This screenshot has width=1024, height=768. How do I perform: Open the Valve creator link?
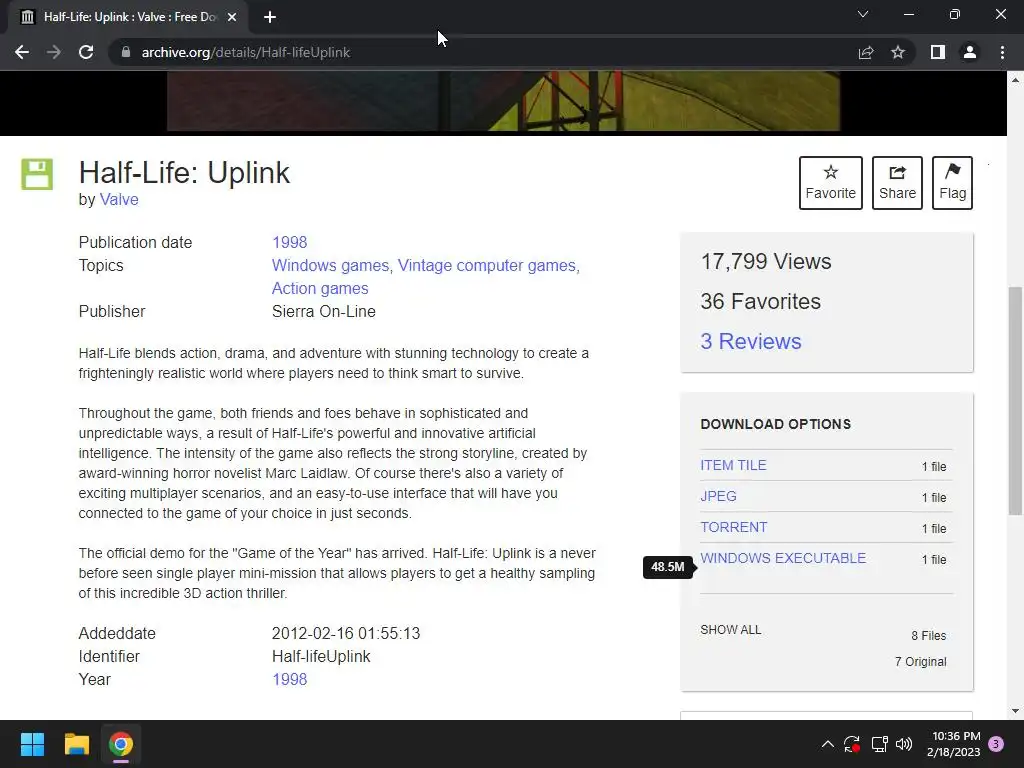[119, 199]
